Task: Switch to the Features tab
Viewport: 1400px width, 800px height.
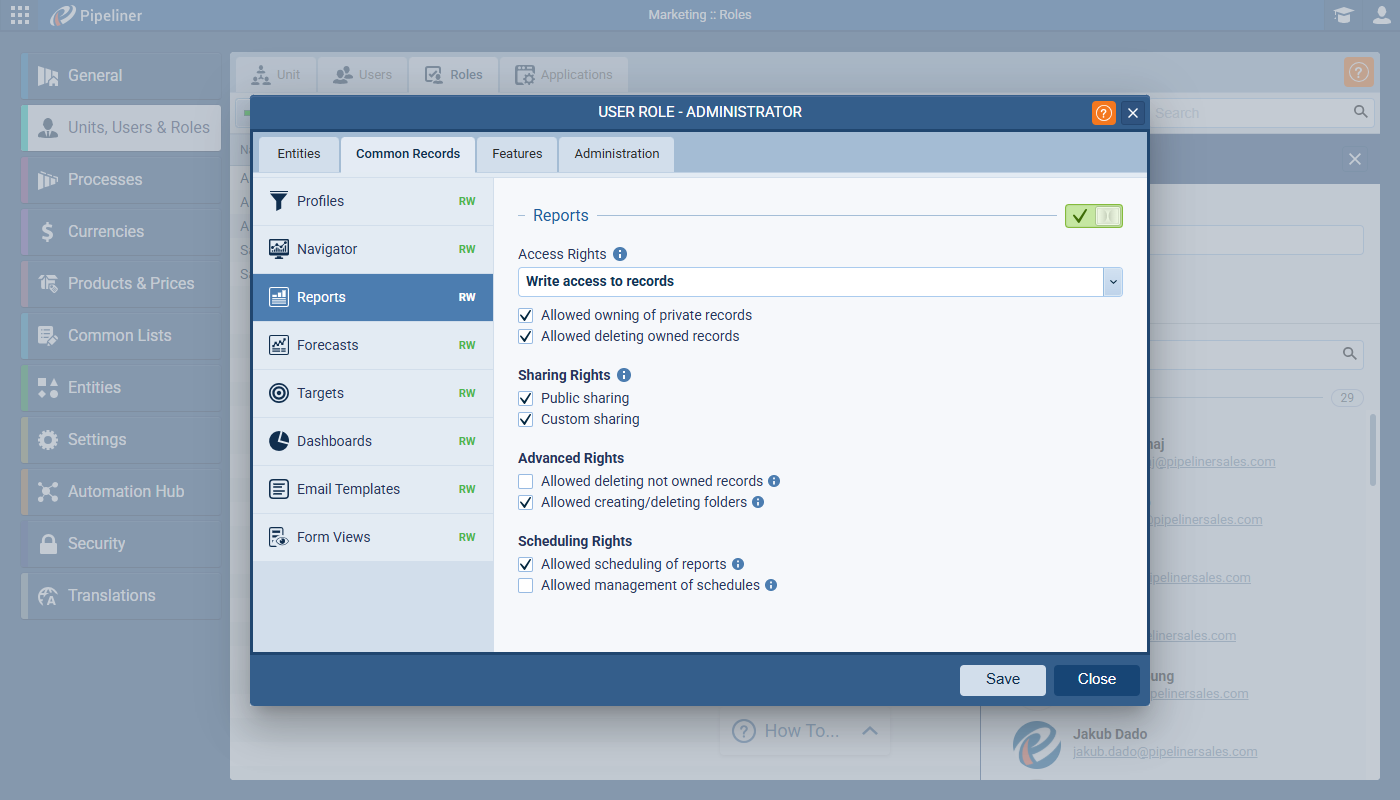Action: coord(517,154)
